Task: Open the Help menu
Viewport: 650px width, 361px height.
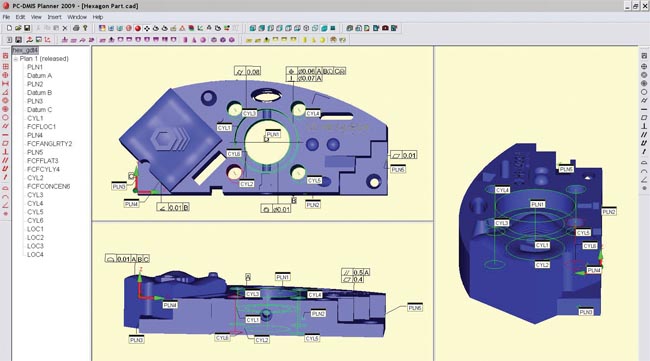Action: coord(97,17)
